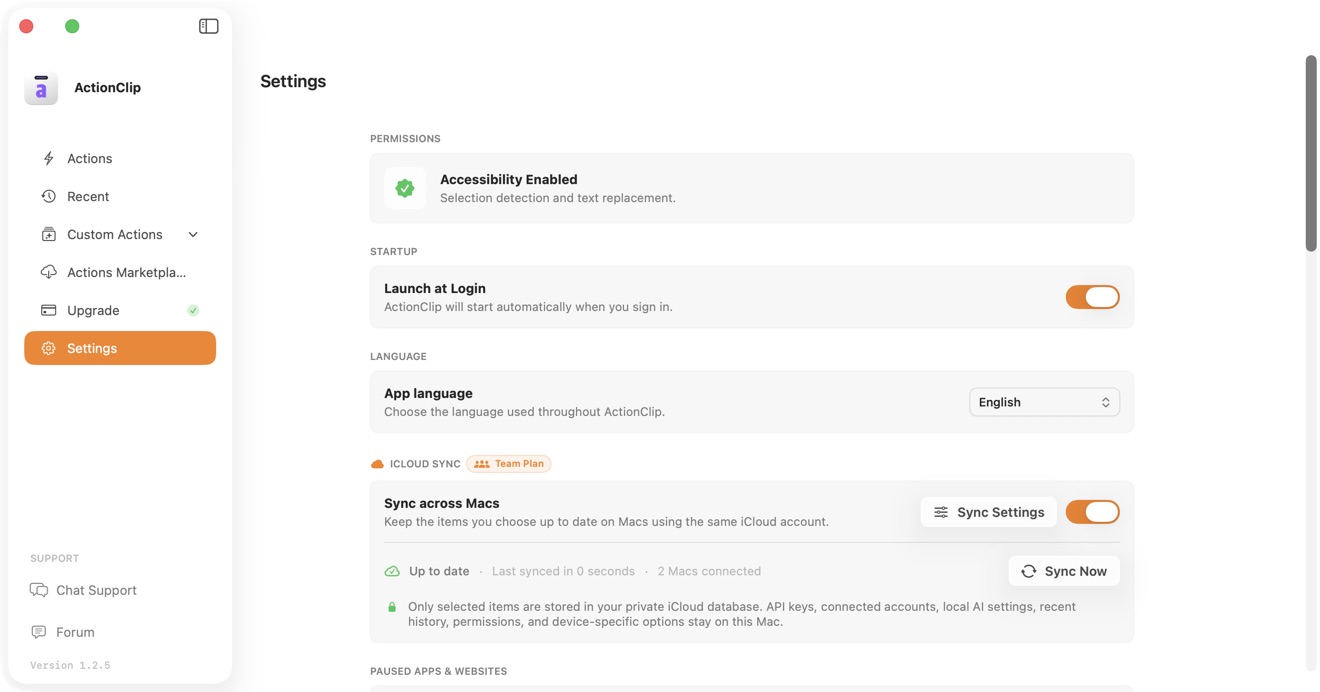
Task: Click the Settings page heading
Action: pyautogui.click(x=293, y=81)
